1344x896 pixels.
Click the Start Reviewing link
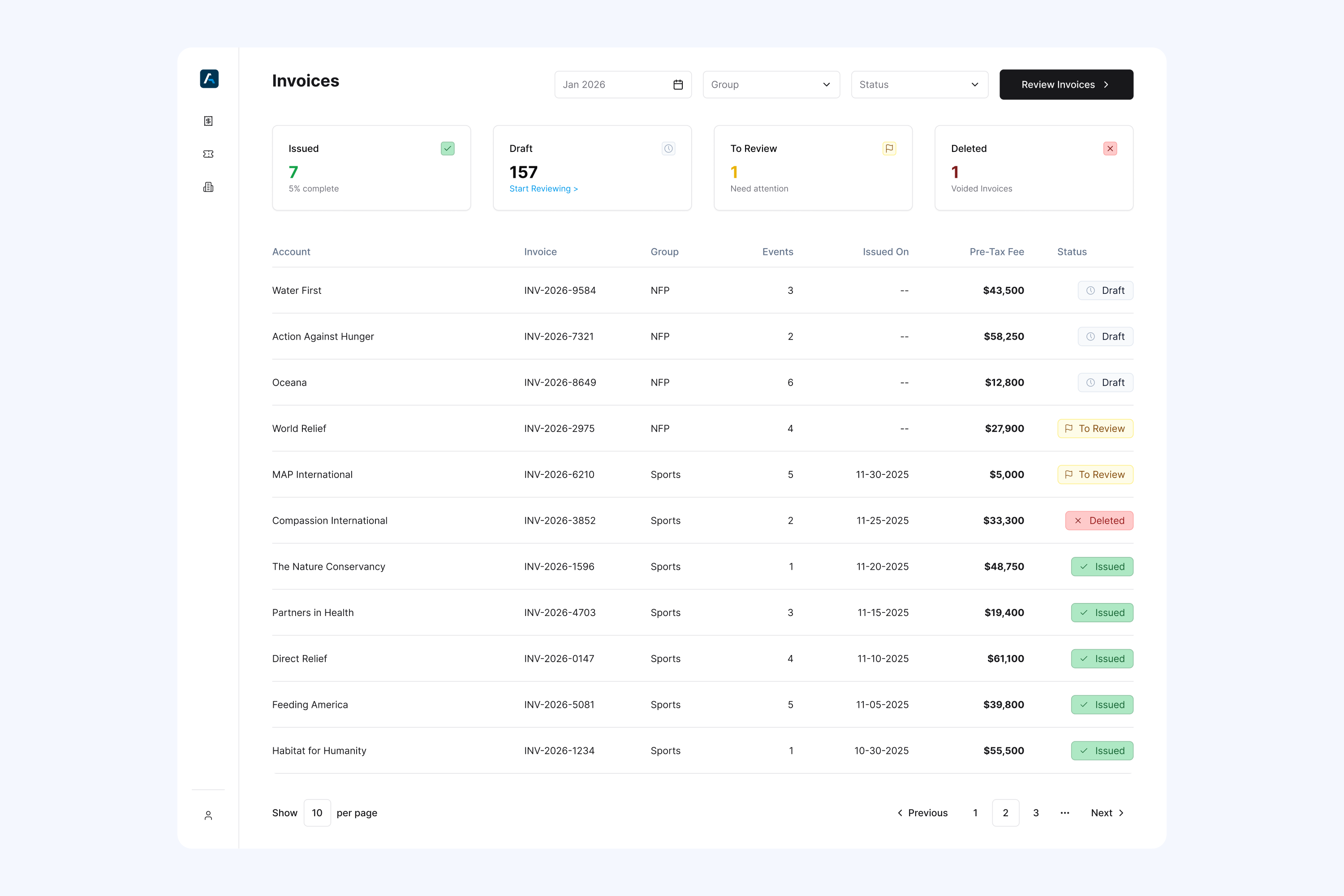click(543, 189)
